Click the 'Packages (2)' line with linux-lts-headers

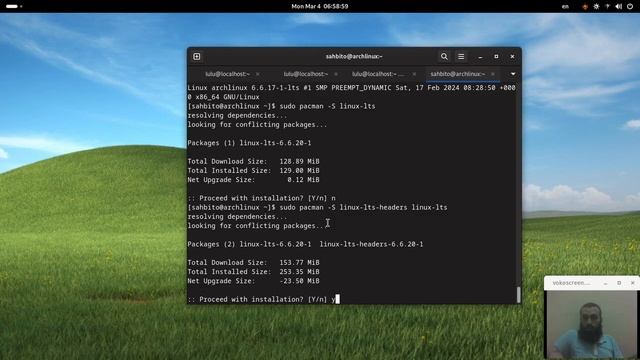[x=305, y=244]
